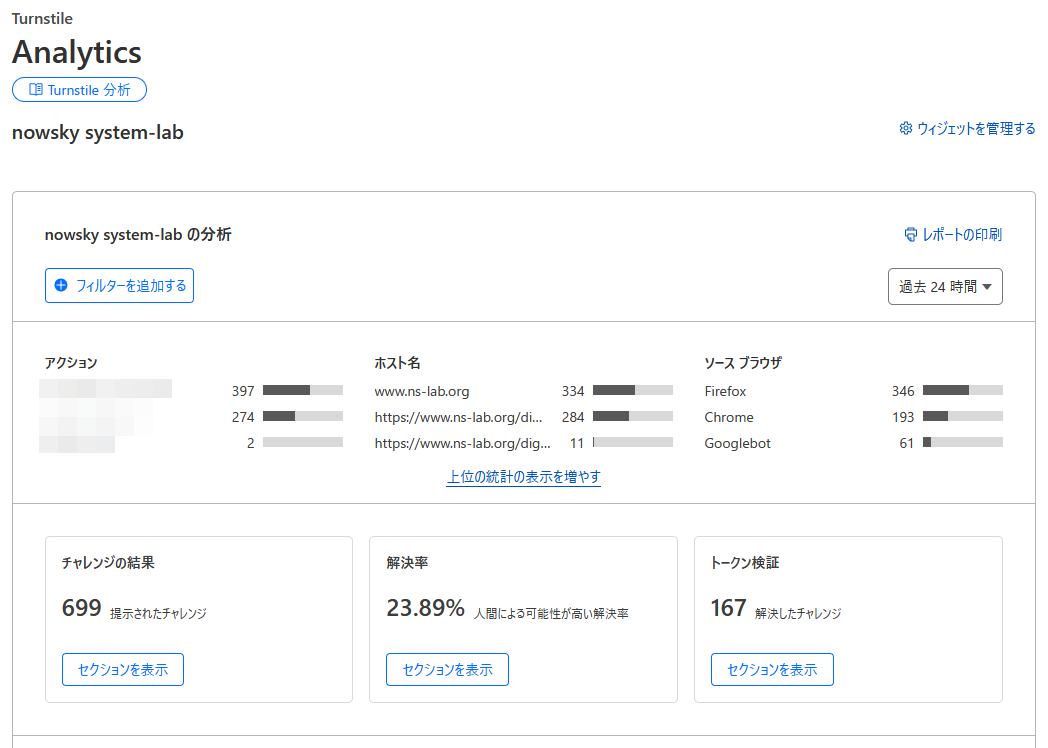Click the nowsky system-lab の分析 heading

tap(138, 235)
